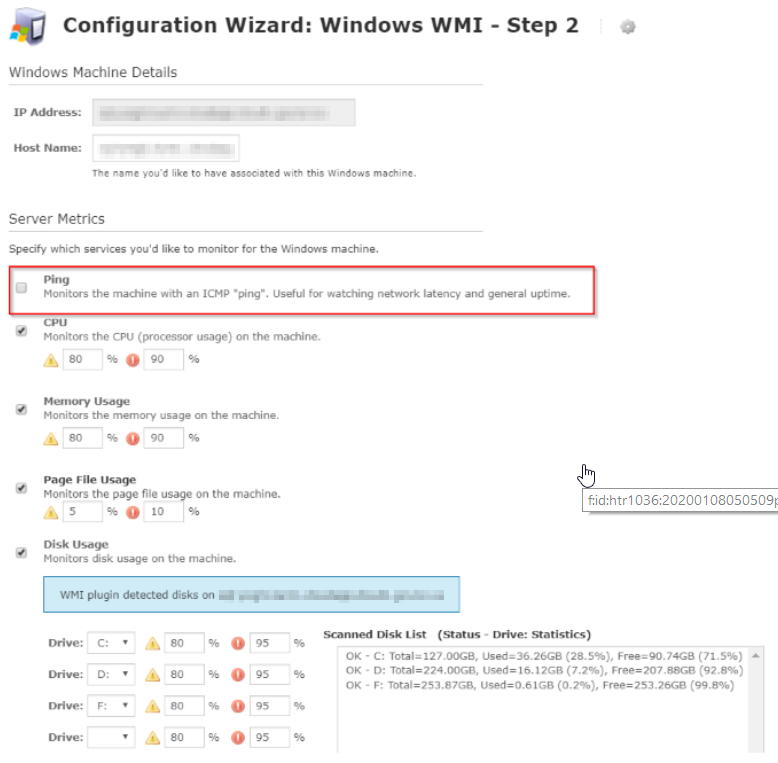
Task: Edit drive C: critical threshold field
Action: 269,643
